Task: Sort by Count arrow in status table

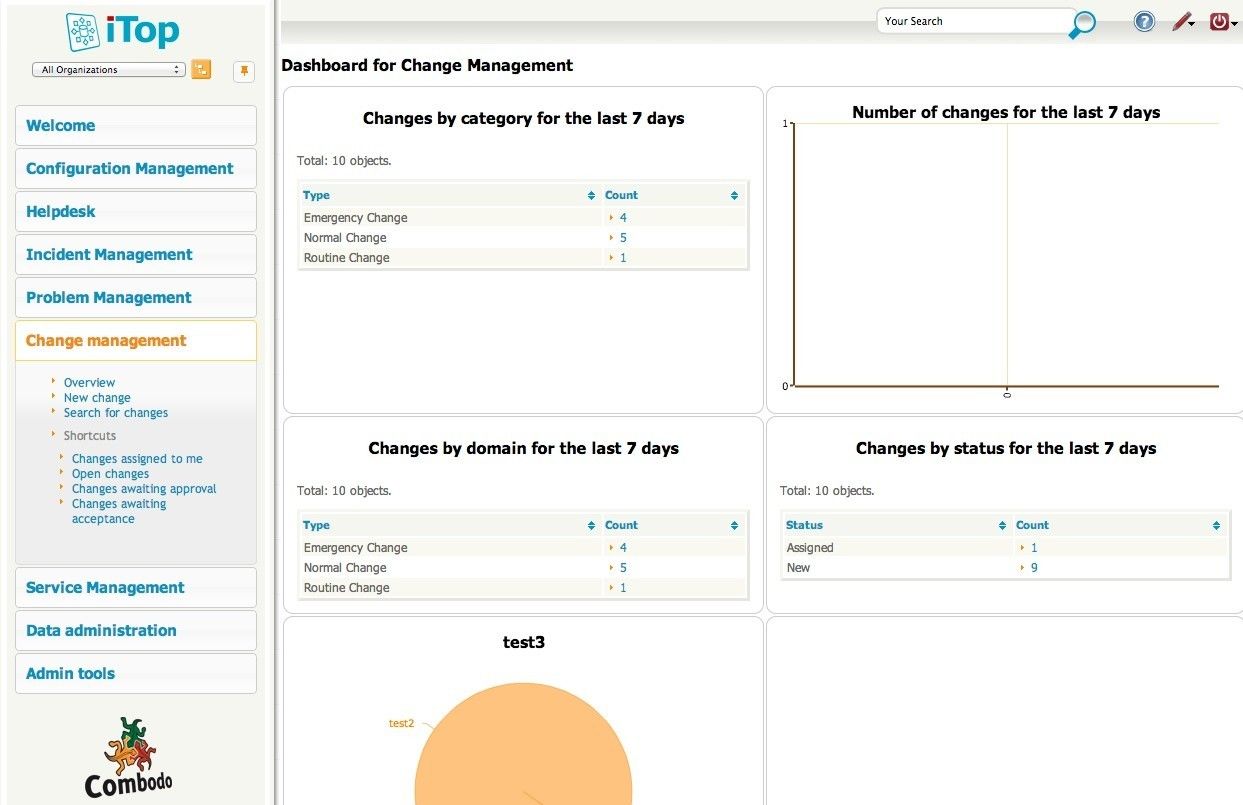Action: tap(1216, 526)
